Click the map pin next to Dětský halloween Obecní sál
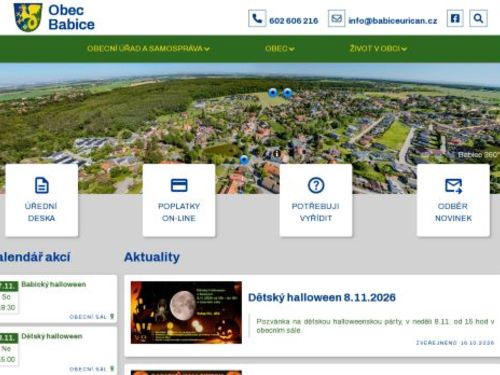Viewport: 500px width, 375px height. click(112, 369)
